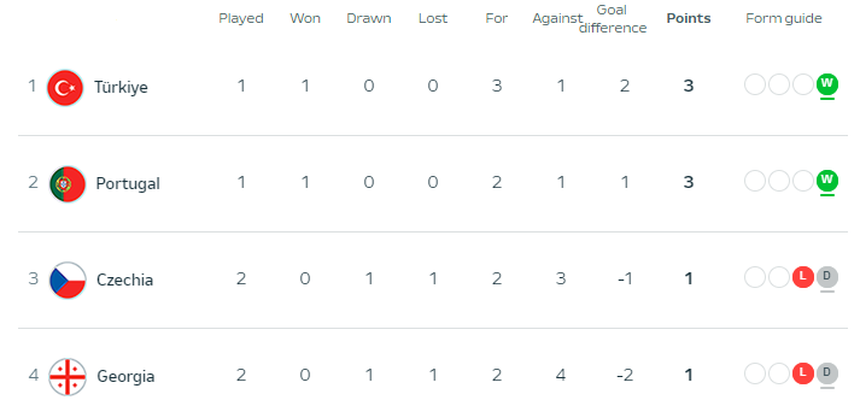This screenshot has width=860, height=406.
Task: Click Türkiye's green W form badge
Action: pos(827,84)
